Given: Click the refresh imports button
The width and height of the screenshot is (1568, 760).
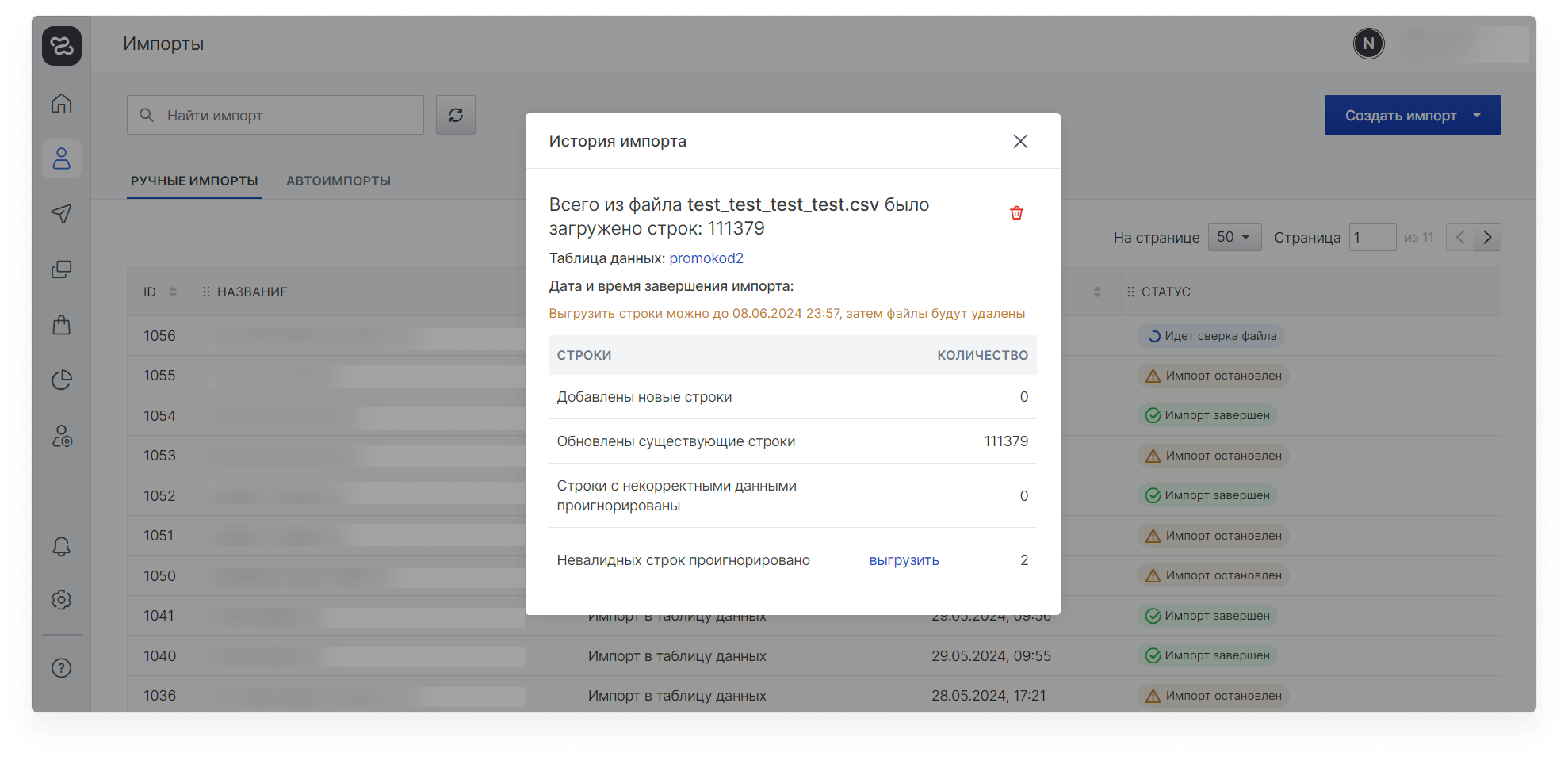Looking at the screenshot, I should (x=456, y=115).
